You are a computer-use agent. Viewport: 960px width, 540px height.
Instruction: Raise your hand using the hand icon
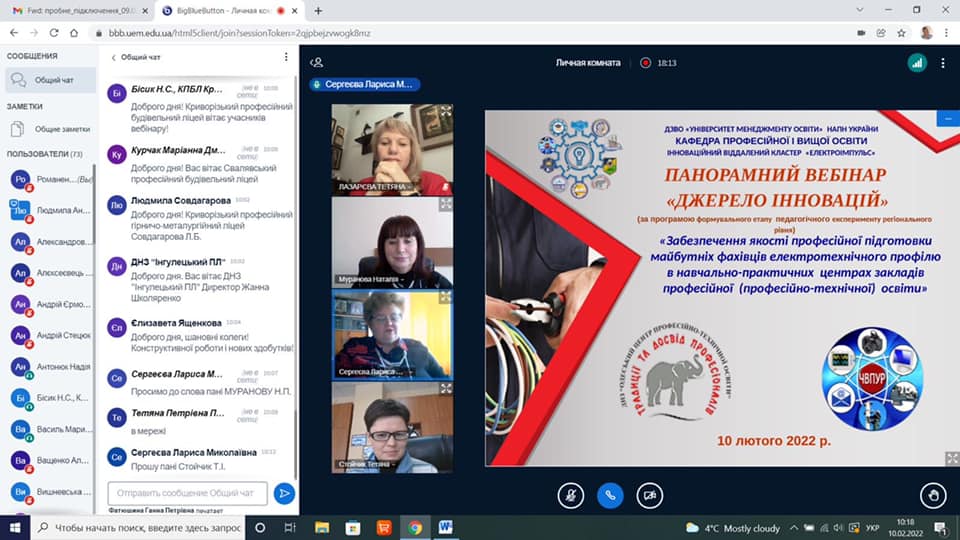tap(934, 494)
